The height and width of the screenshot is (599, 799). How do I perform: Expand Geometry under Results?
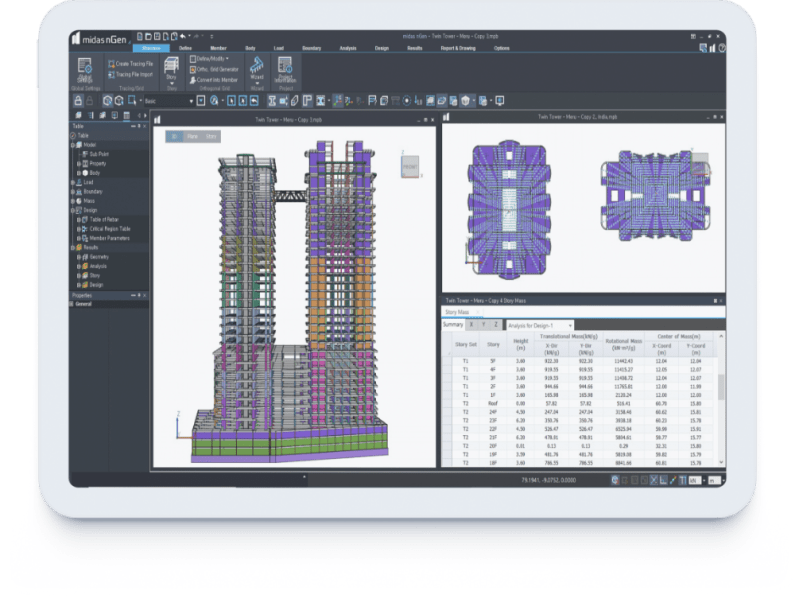click(79, 257)
